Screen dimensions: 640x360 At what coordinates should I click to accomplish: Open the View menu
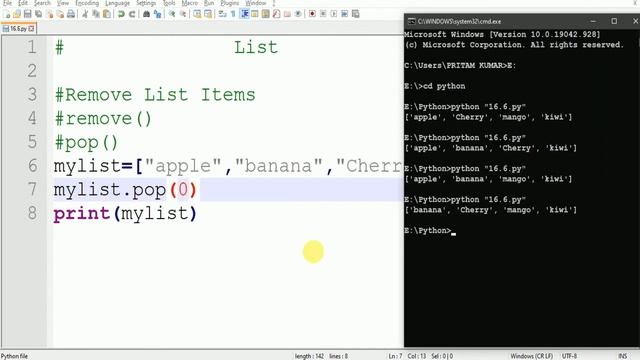click(x=62, y=3)
